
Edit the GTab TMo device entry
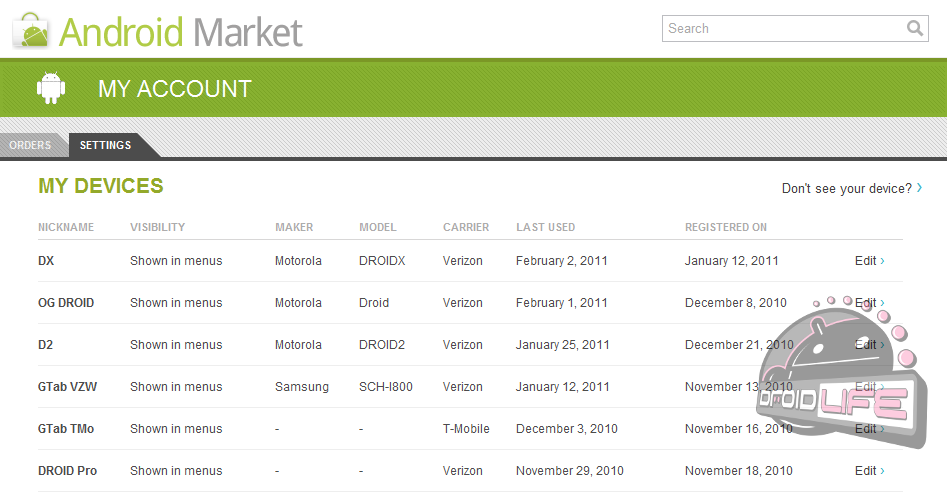[x=868, y=429]
